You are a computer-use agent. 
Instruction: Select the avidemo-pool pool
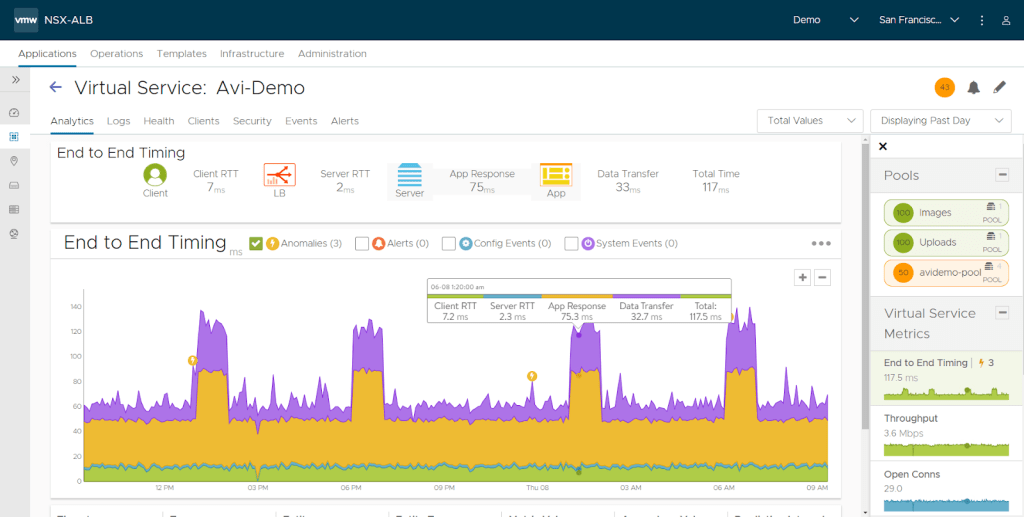pos(946,273)
